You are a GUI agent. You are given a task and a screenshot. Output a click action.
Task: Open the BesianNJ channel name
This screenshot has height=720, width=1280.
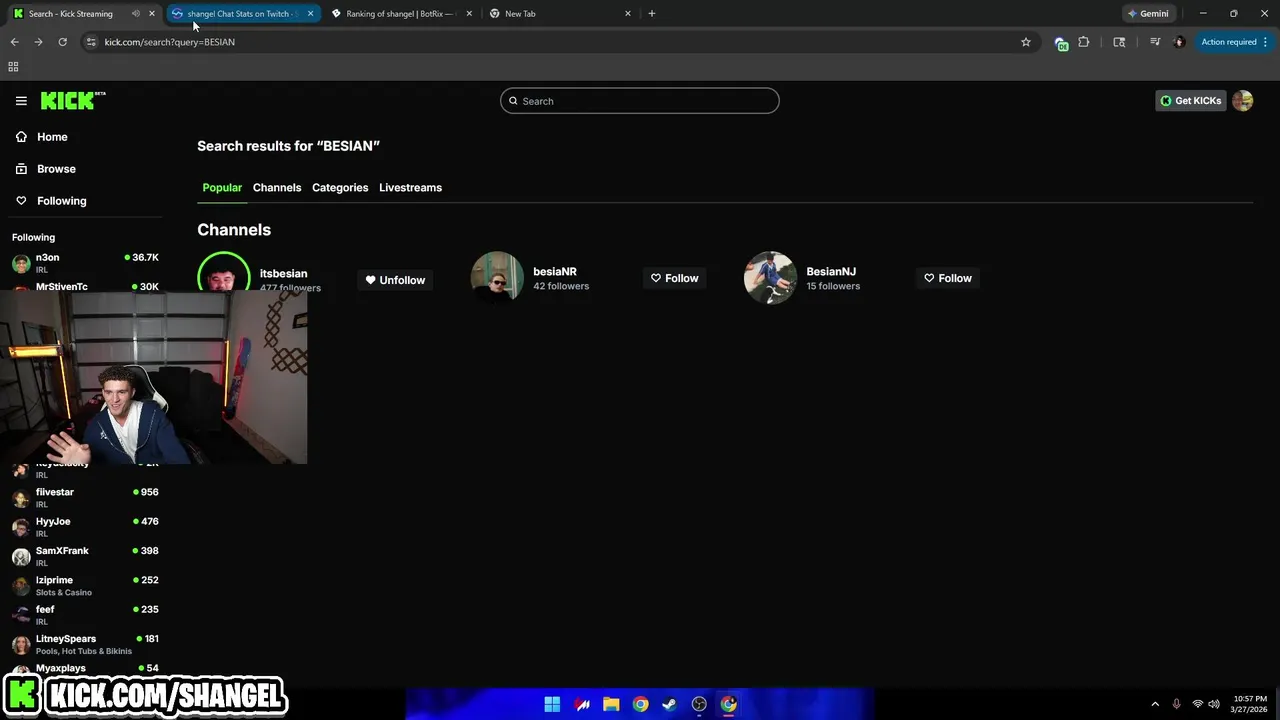click(x=831, y=272)
